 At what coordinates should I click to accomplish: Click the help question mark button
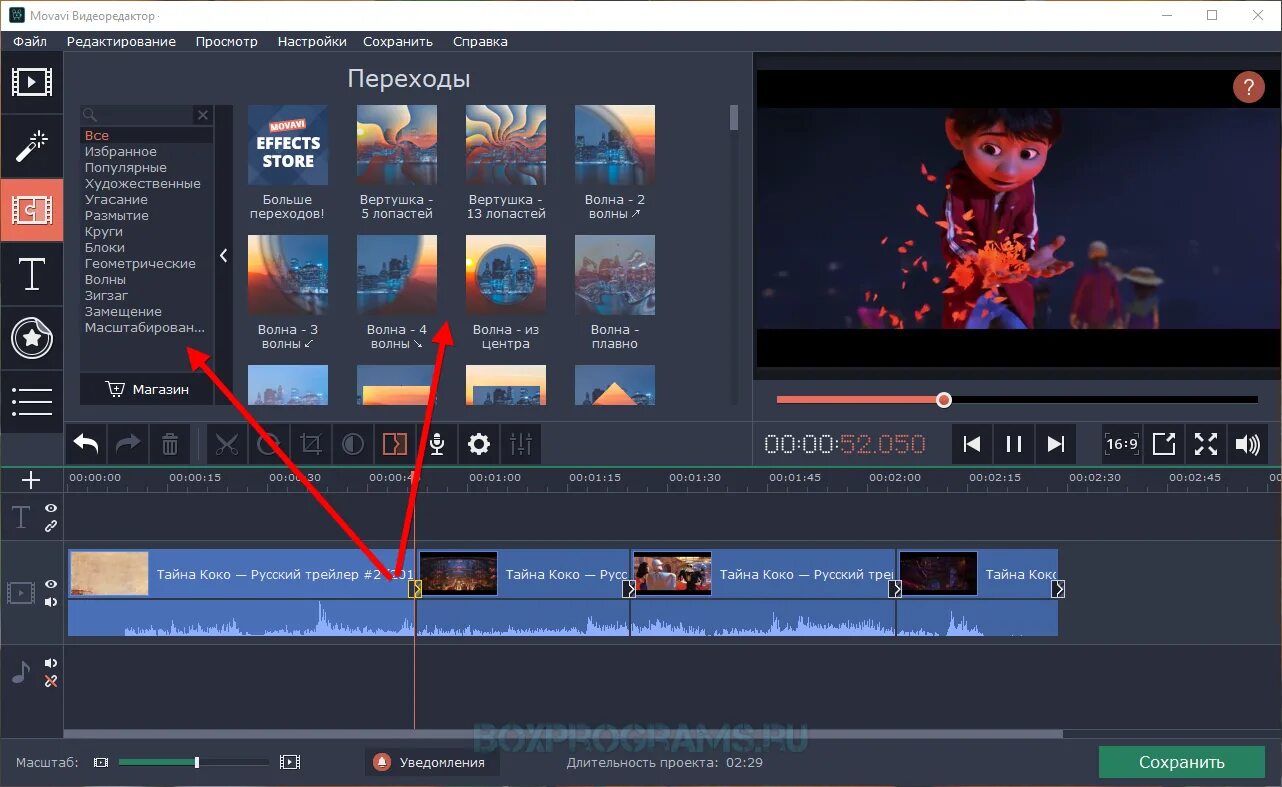tap(1248, 87)
